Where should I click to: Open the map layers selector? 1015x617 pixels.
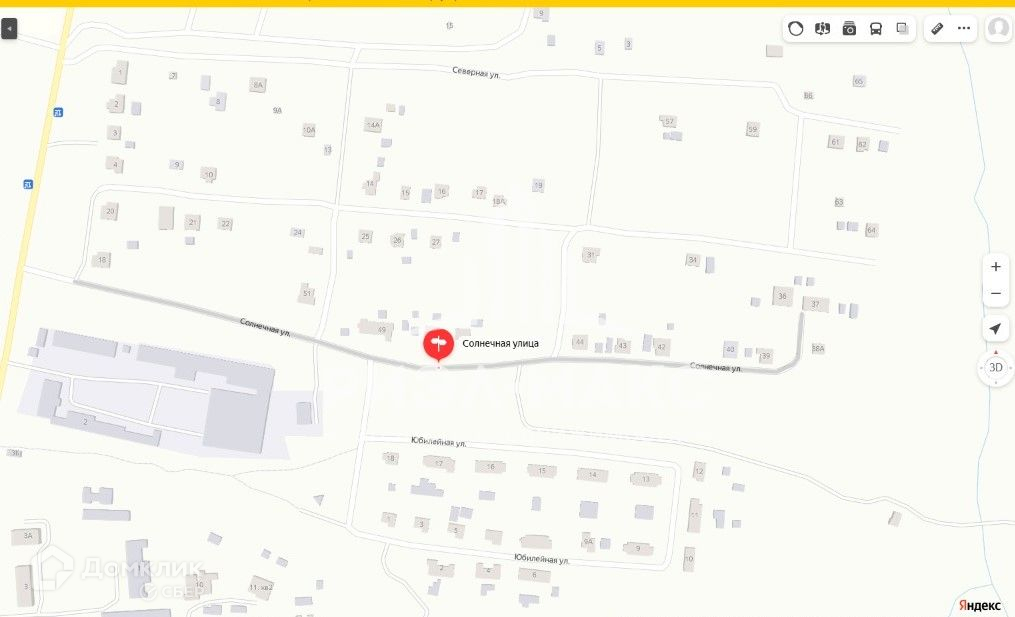[x=902, y=28]
